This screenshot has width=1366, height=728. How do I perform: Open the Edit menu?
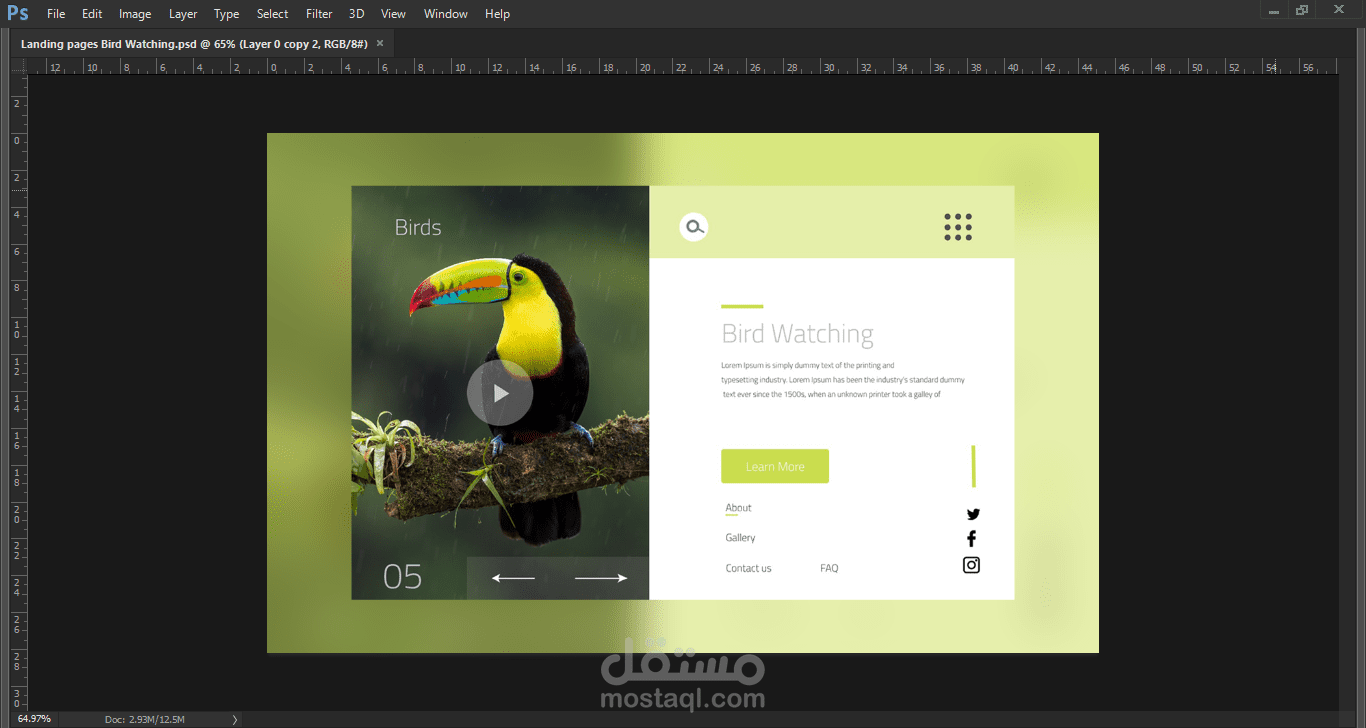92,14
